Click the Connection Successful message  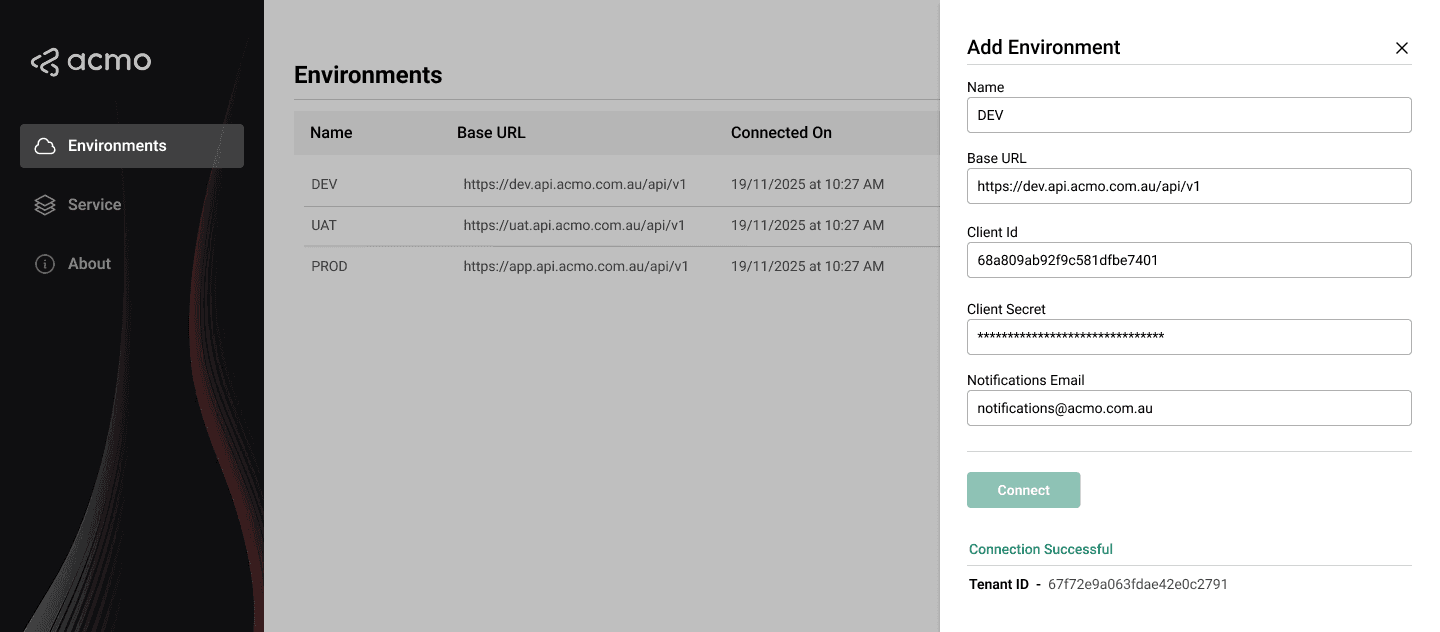click(1040, 549)
